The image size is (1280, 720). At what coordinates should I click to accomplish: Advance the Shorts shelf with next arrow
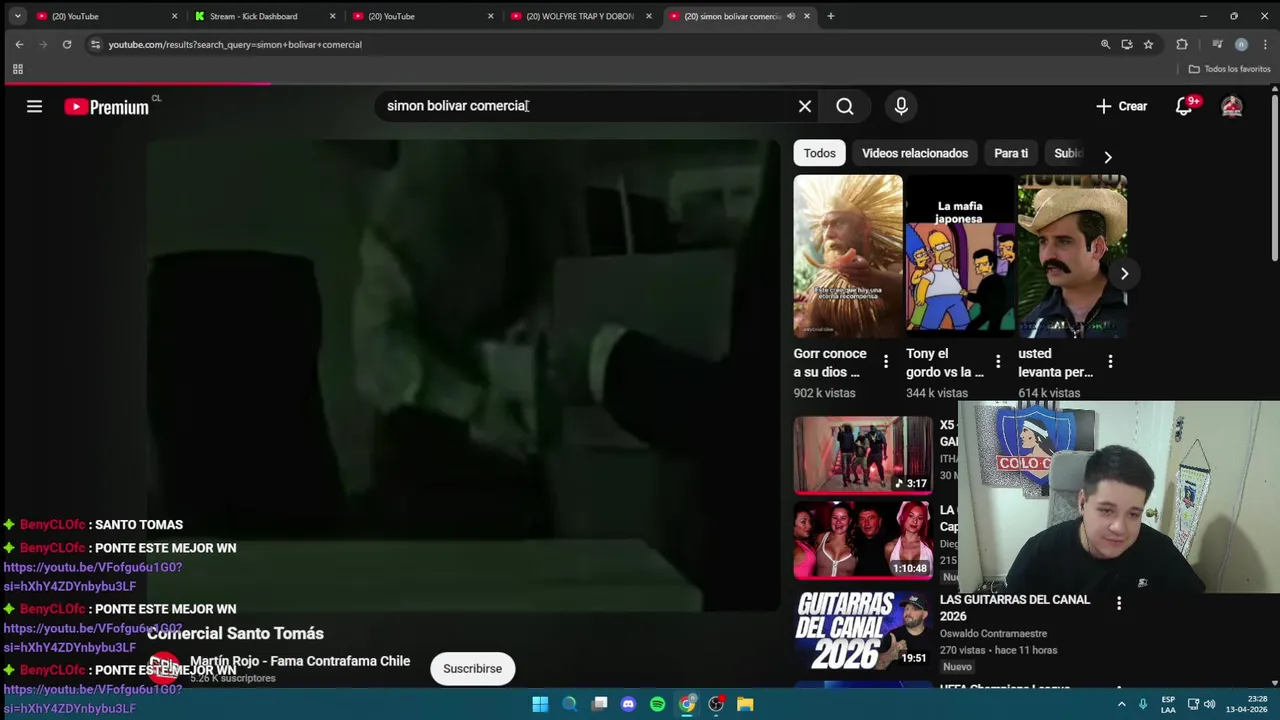tap(1124, 273)
